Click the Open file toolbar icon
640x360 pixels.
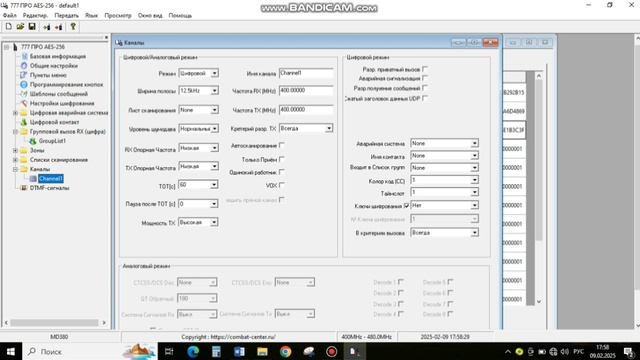(20, 27)
